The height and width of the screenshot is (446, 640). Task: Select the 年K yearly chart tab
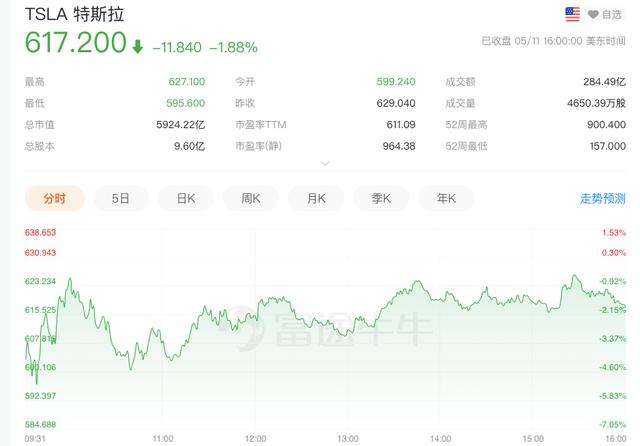[x=446, y=199]
